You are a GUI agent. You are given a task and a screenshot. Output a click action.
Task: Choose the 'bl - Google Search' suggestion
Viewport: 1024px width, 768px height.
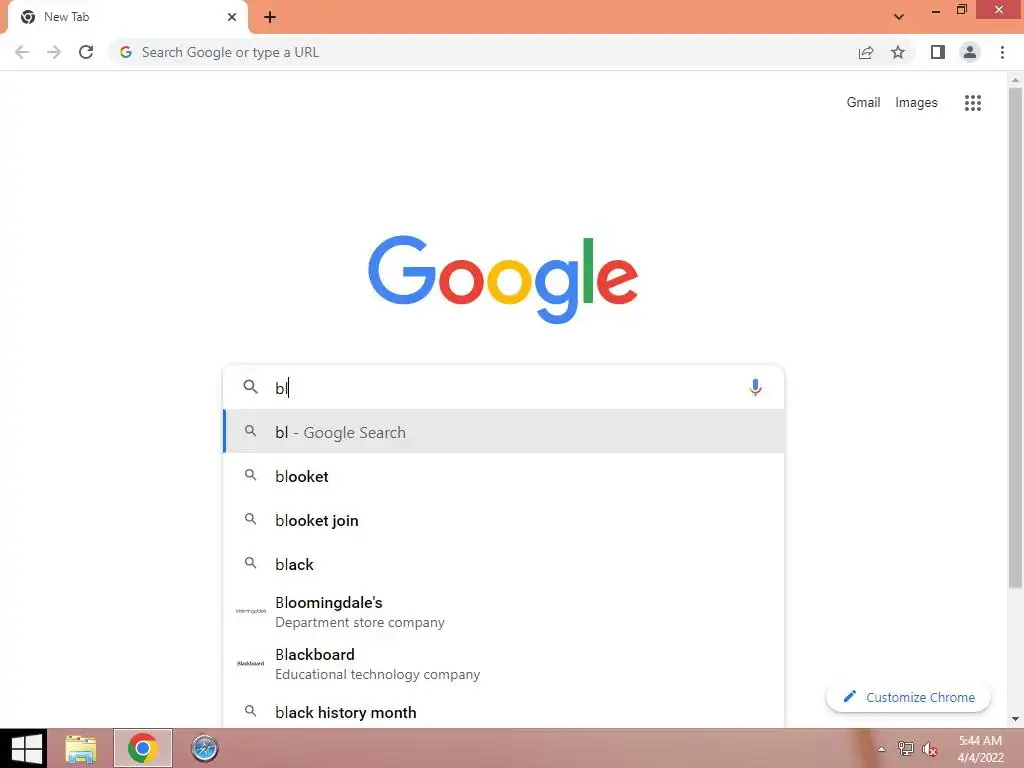(x=504, y=432)
